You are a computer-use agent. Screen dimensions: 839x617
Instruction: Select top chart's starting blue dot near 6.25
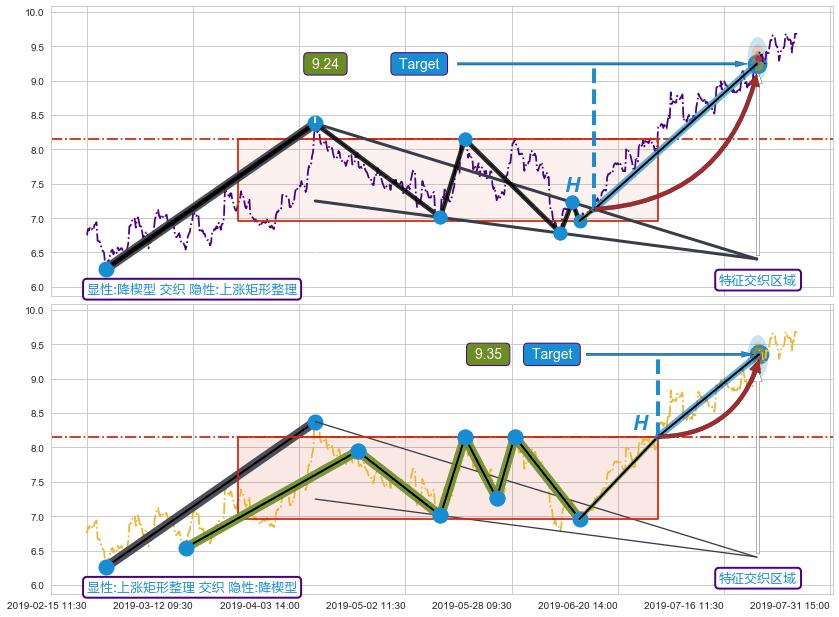106,269
